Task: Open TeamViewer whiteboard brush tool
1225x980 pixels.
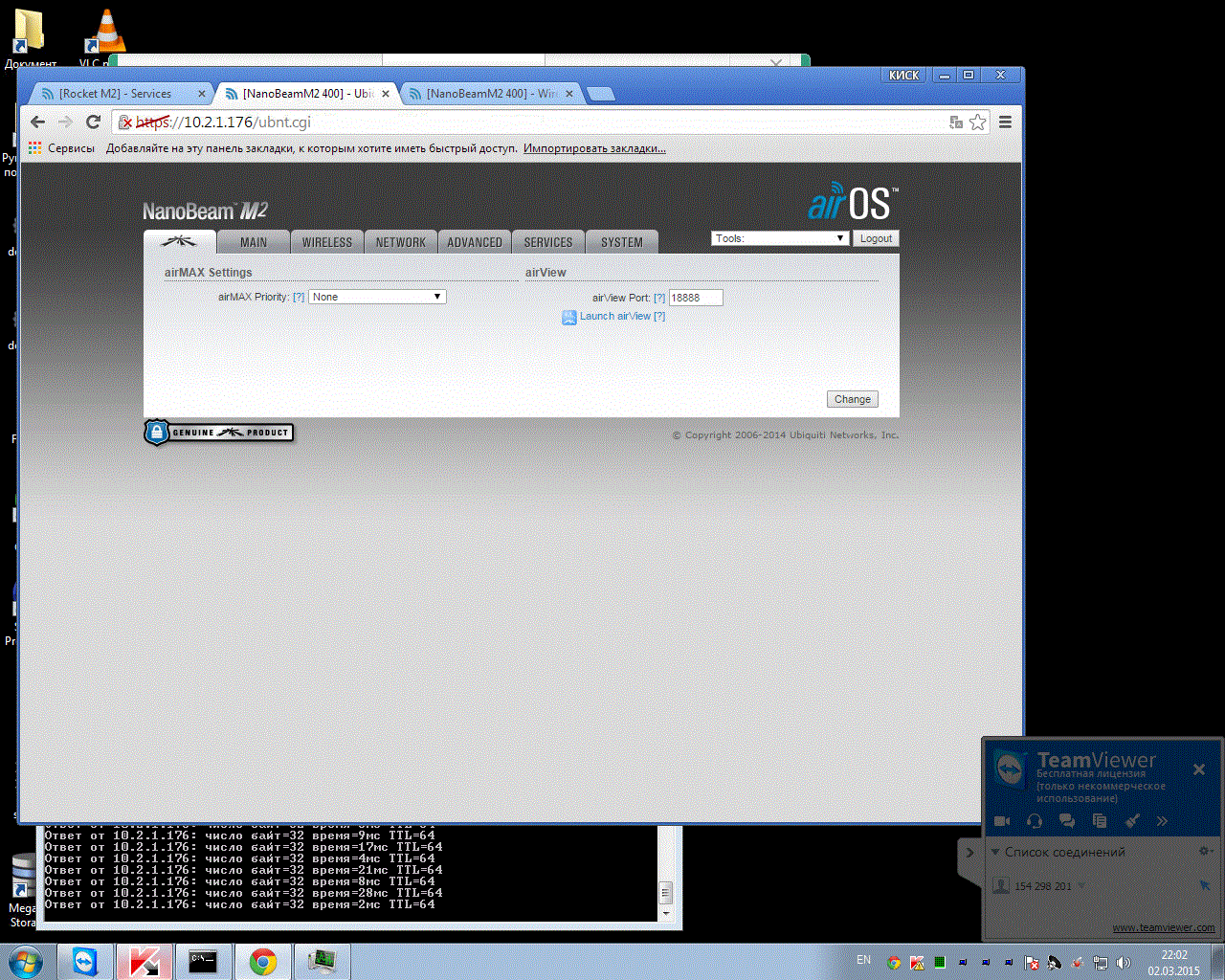Action: tap(1132, 821)
